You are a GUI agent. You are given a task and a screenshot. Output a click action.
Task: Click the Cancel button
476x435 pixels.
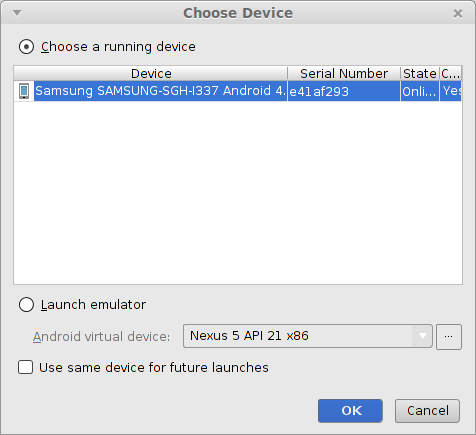[427, 411]
